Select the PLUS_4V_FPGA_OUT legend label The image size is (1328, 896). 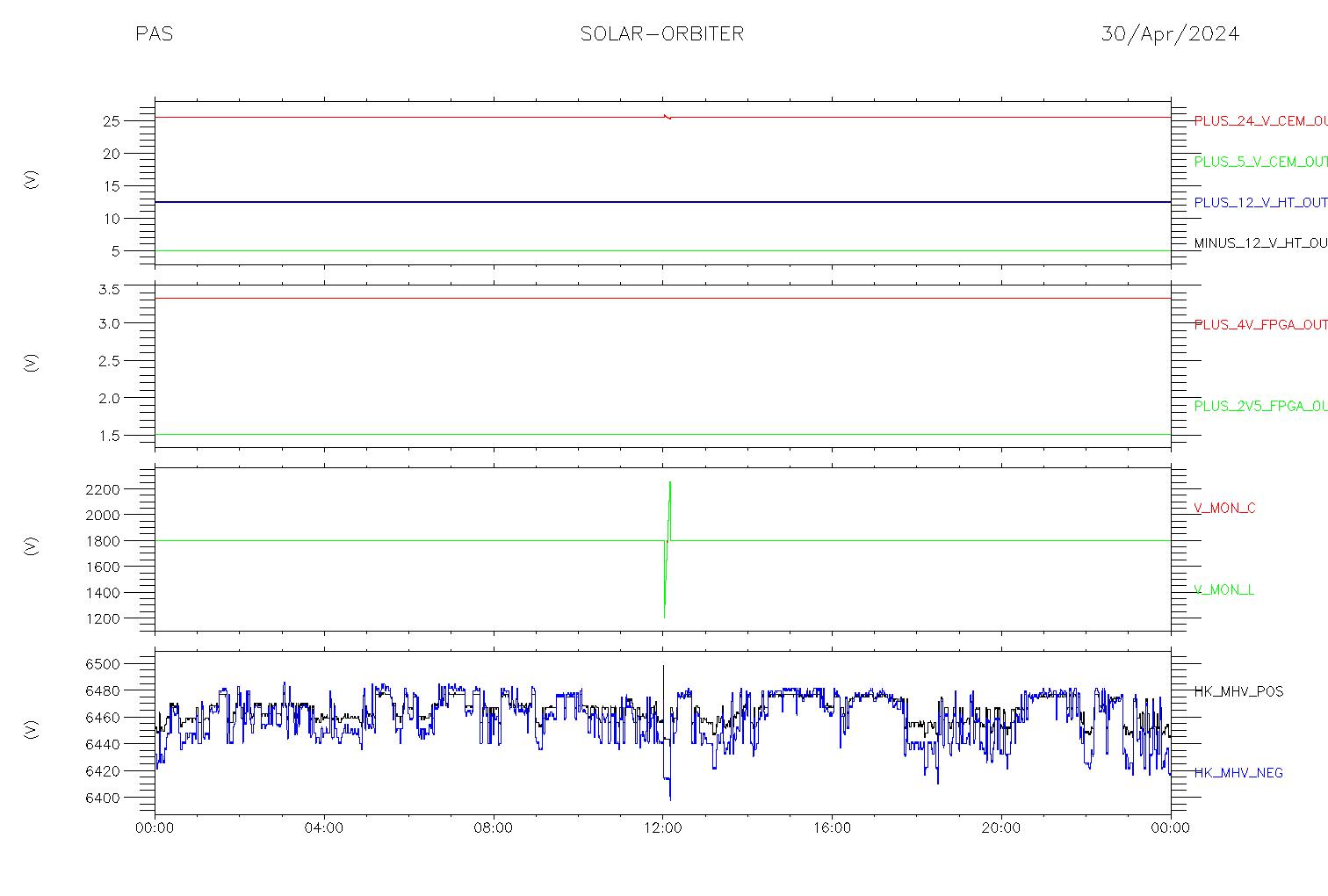pyautogui.click(x=1260, y=324)
